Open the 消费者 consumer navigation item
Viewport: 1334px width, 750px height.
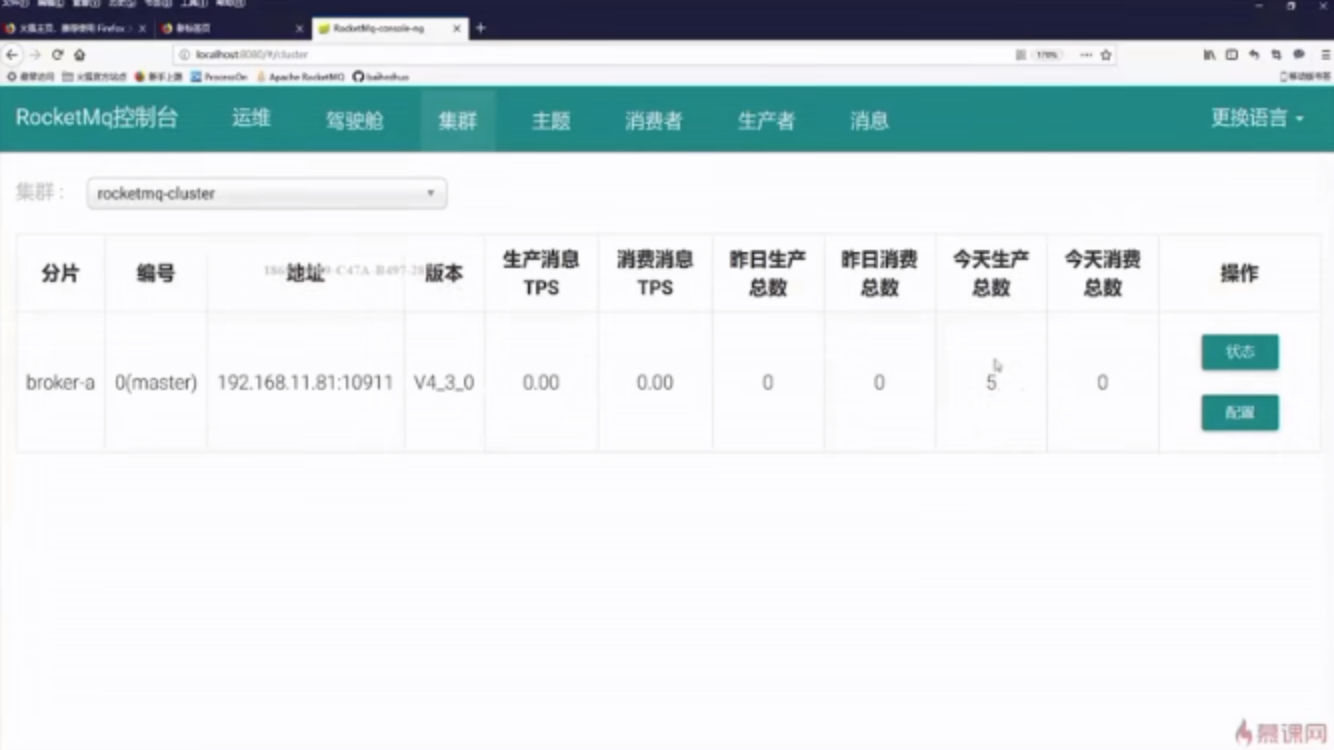[x=654, y=120]
